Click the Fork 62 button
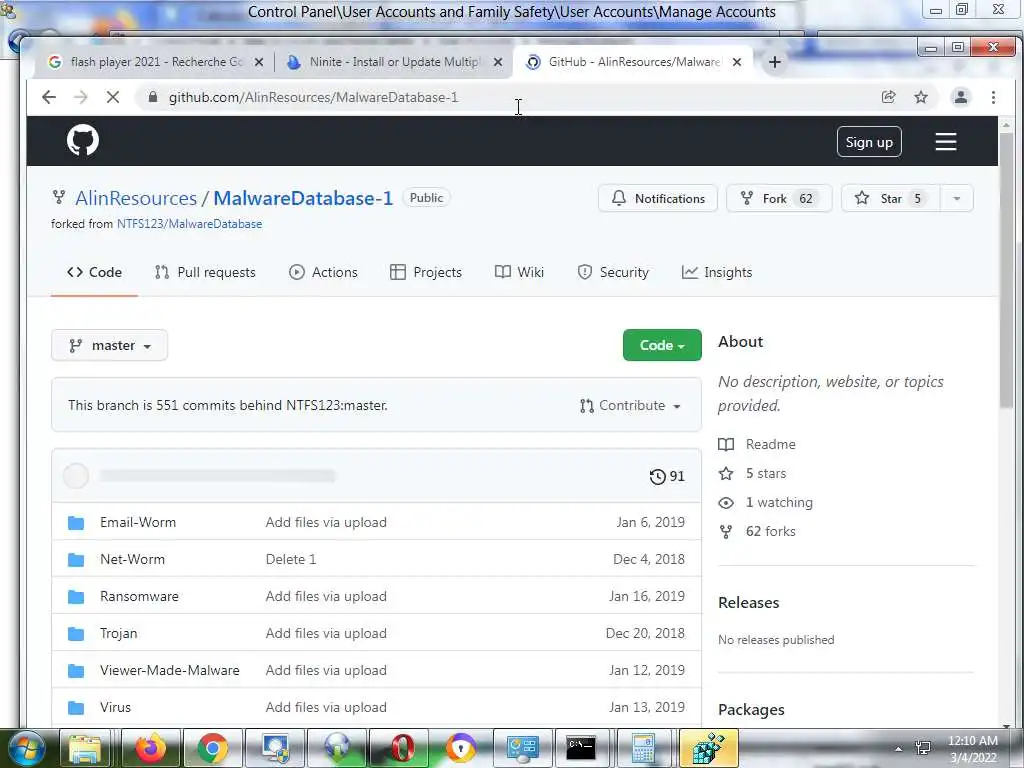The image size is (1024, 768). click(779, 199)
